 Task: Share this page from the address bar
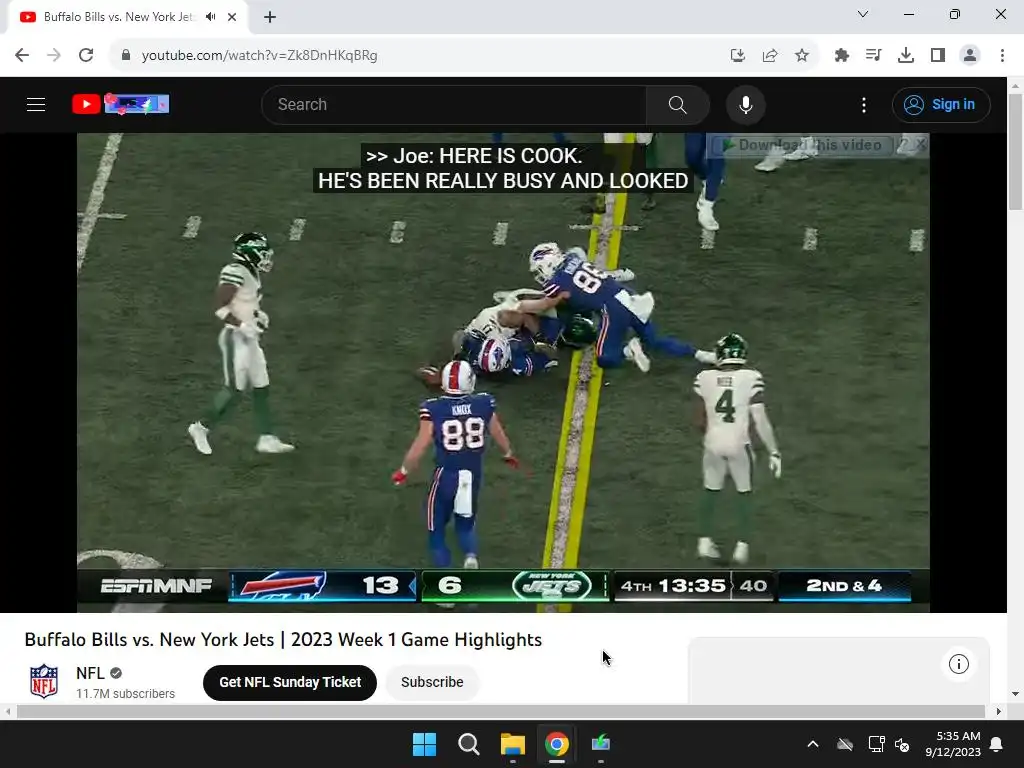pos(770,56)
